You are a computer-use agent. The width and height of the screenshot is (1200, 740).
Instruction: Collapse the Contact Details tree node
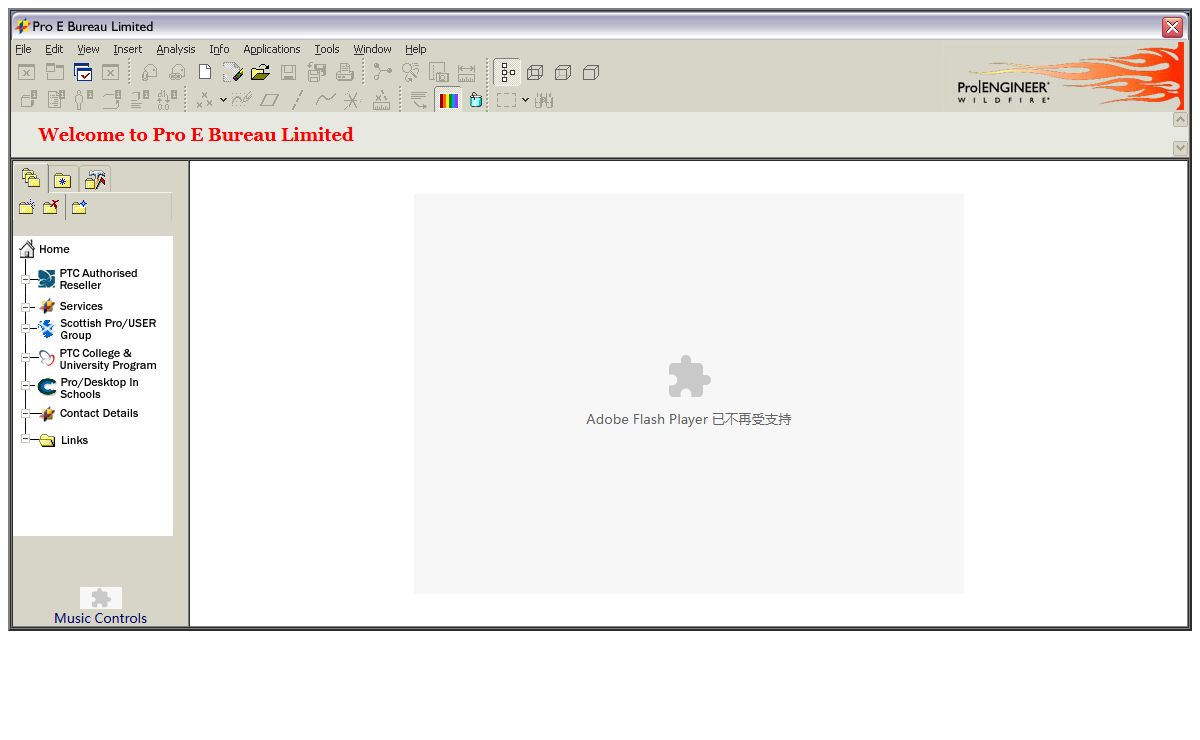click(26, 413)
